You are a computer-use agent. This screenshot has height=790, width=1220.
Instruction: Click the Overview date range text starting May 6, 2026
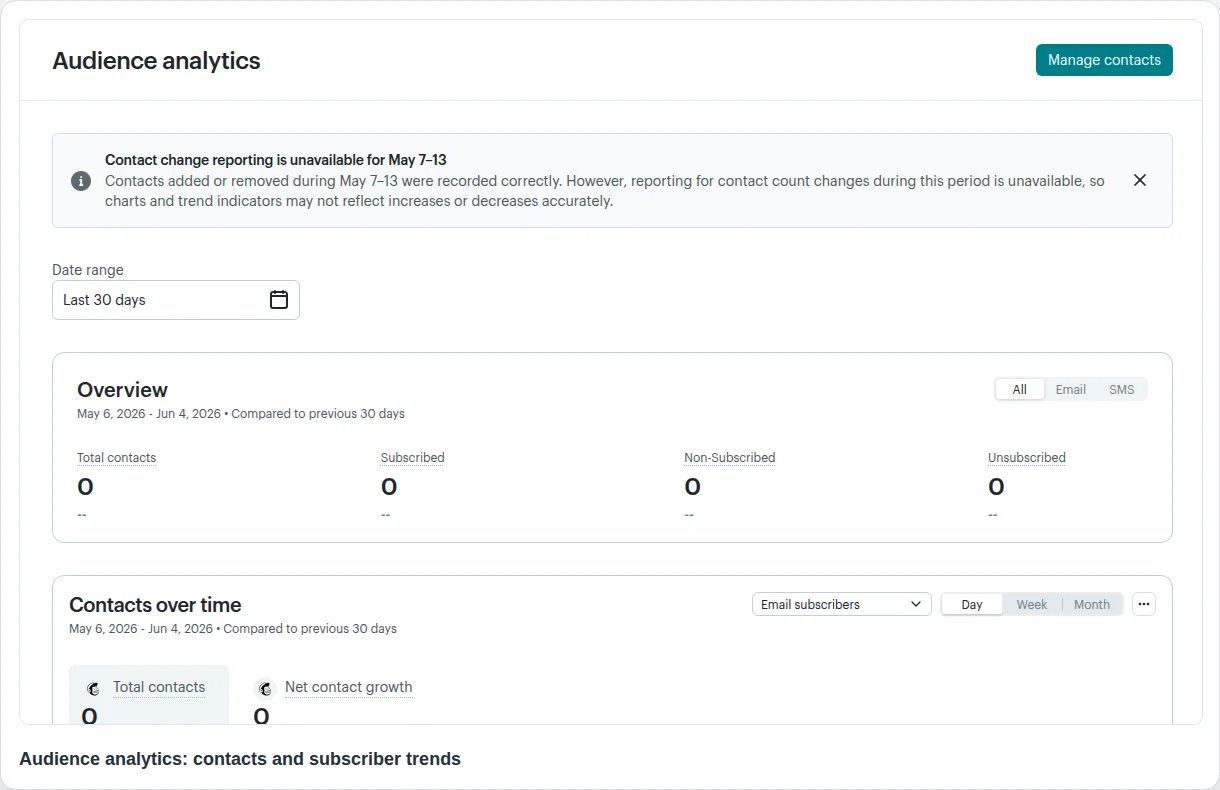[241, 414]
